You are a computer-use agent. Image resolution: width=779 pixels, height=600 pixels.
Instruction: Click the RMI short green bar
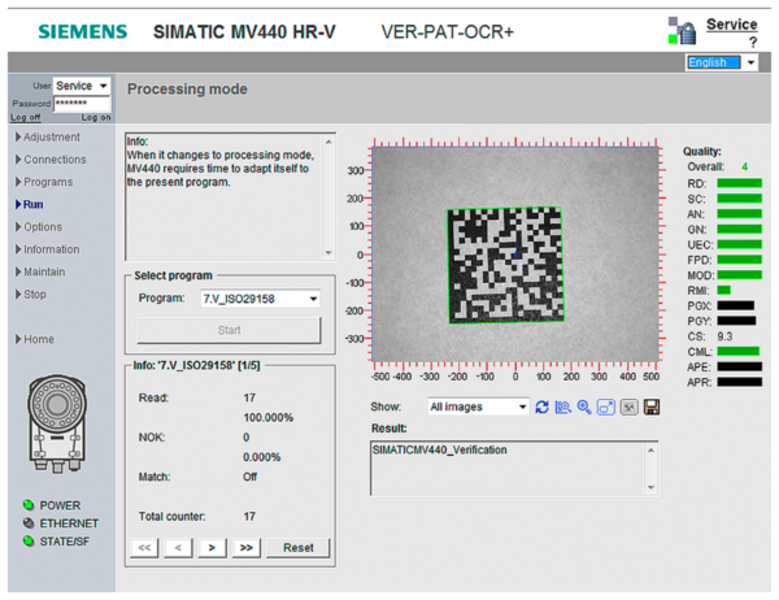click(x=724, y=290)
